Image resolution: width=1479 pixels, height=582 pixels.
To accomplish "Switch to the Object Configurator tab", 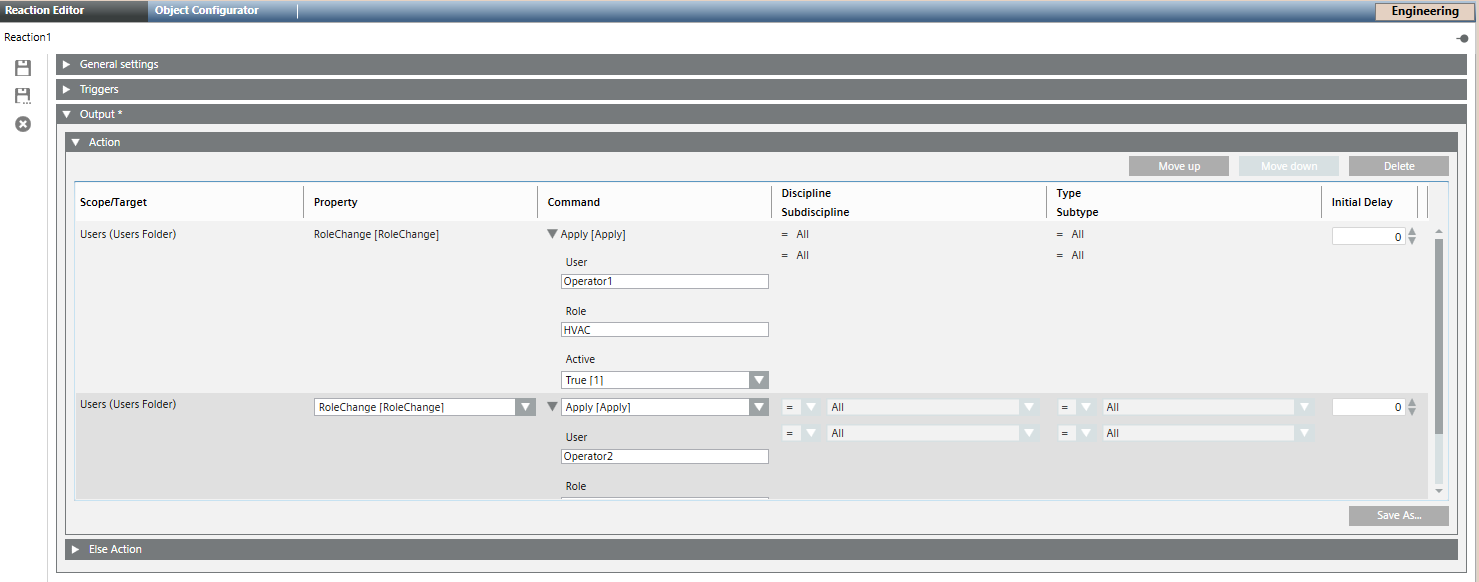I will [x=207, y=11].
